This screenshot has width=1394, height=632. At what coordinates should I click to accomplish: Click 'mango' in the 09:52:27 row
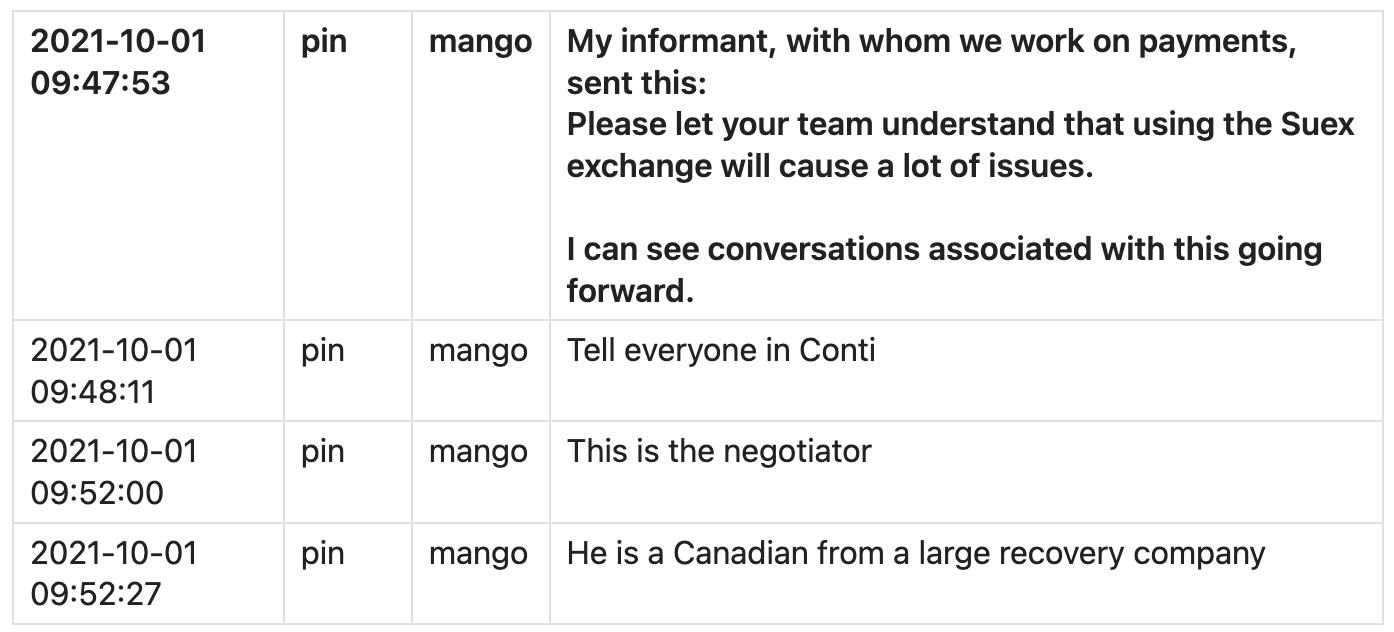[478, 553]
